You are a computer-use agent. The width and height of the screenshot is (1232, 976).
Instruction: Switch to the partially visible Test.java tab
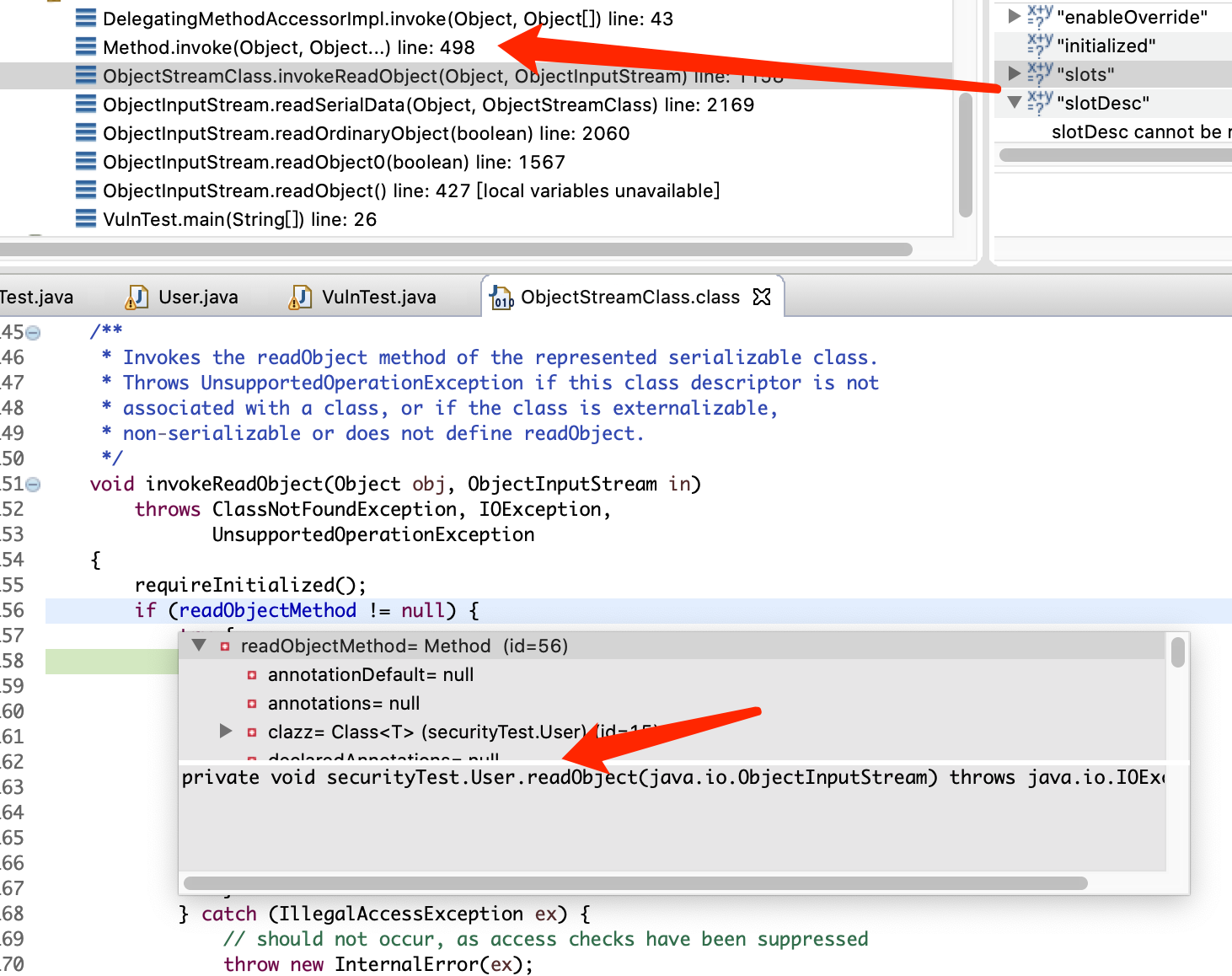[x=37, y=297]
